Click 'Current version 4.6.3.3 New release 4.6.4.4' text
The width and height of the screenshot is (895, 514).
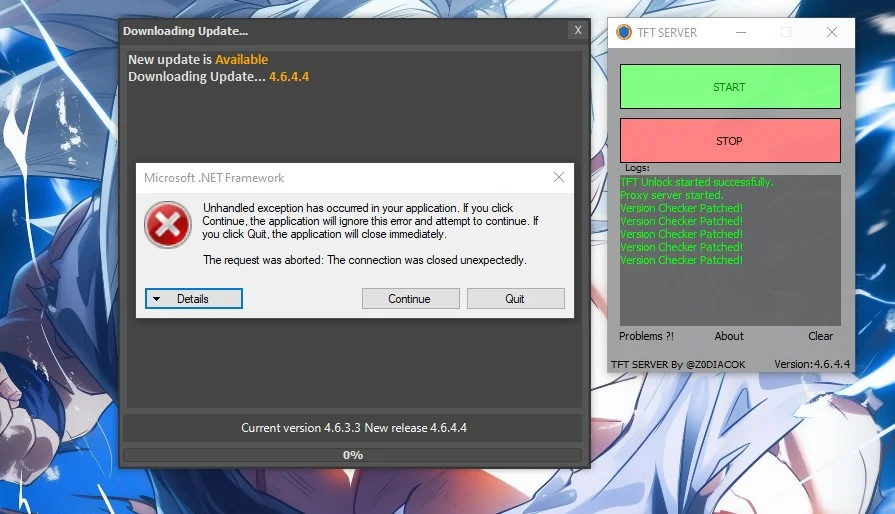pos(354,427)
